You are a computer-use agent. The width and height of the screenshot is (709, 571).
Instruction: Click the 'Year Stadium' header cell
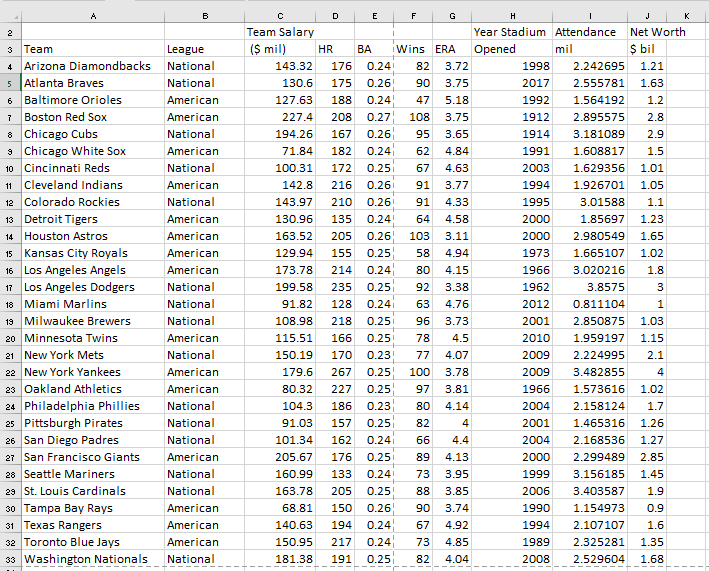pyautogui.click(x=512, y=32)
